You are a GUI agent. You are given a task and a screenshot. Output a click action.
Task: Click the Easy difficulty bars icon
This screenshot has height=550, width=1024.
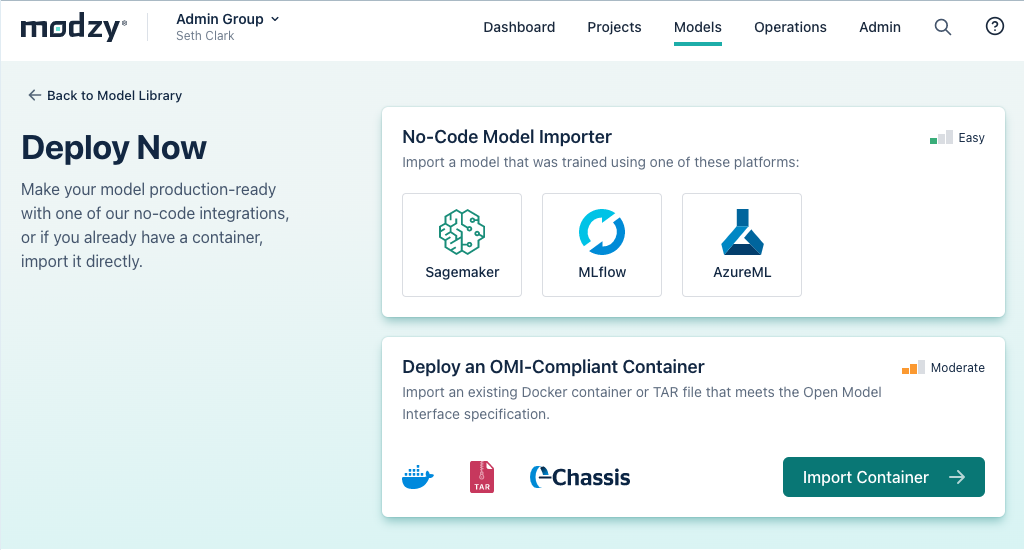[x=941, y=137]
